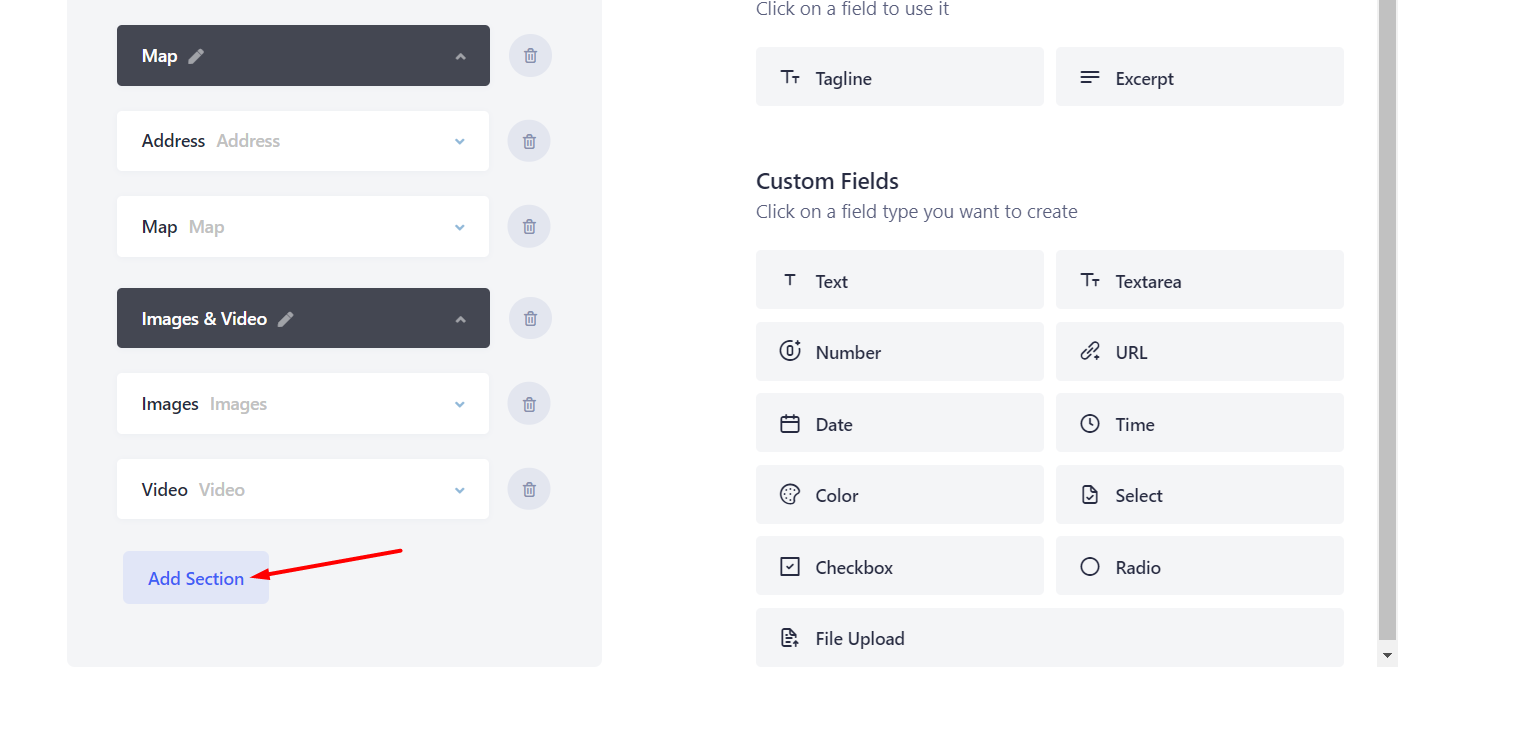Collapse the Map section header
The height and width of the screenshot is (751, 1516).
tap(461, 55)
